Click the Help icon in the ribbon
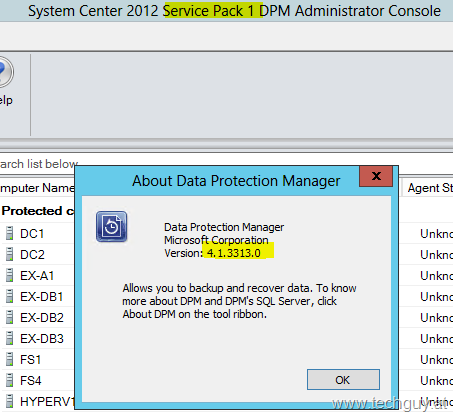The width and height of the screenshot is (453, 414). (x=5, y=72)
